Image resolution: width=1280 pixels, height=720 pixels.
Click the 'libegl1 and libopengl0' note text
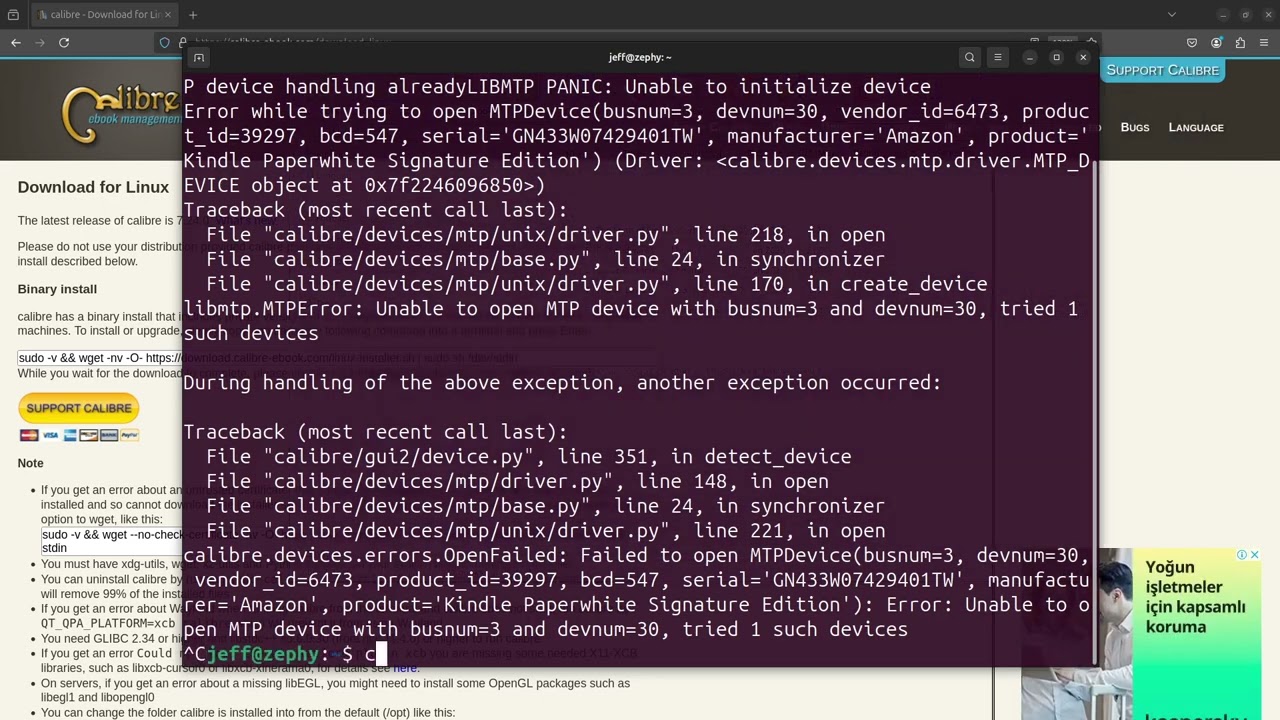point(97,697)
